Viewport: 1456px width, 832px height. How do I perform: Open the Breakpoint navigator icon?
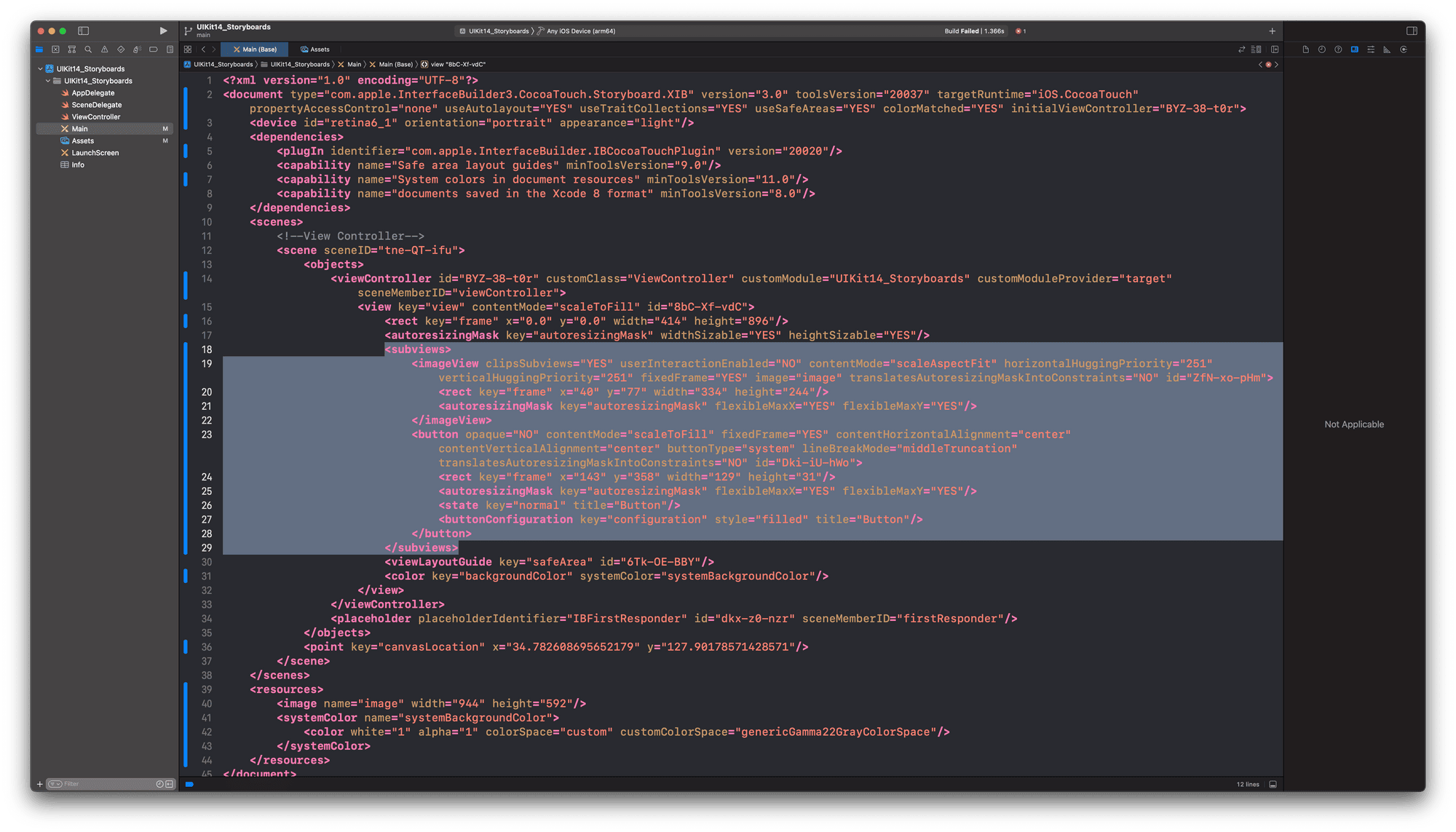click(154, 49)
